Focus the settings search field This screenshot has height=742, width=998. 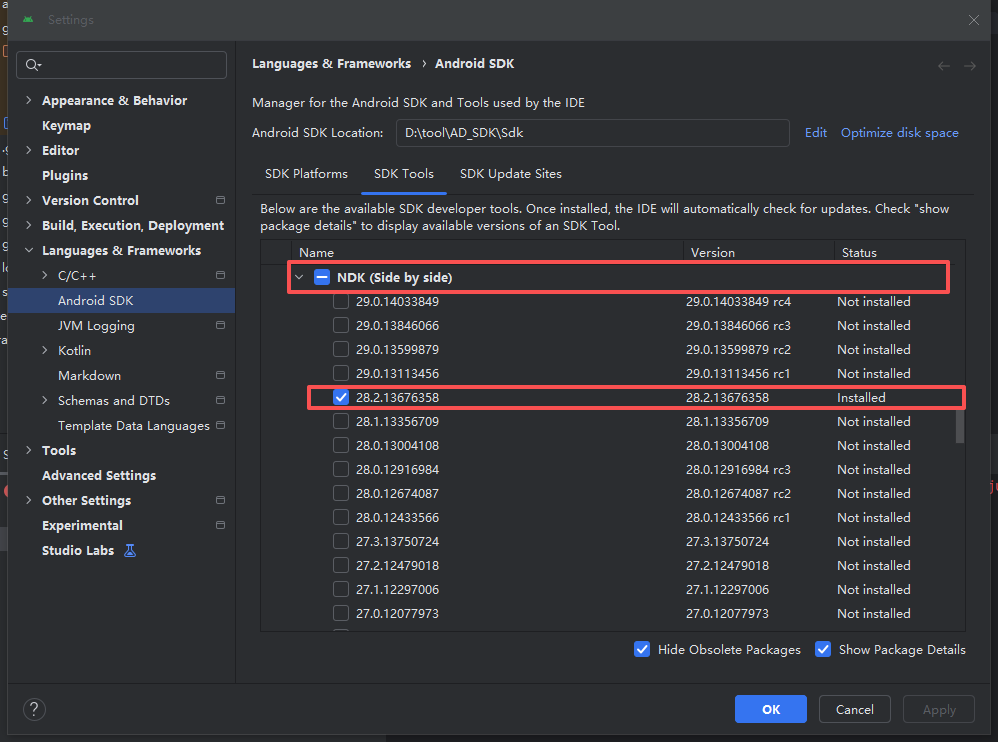(121, 65)
